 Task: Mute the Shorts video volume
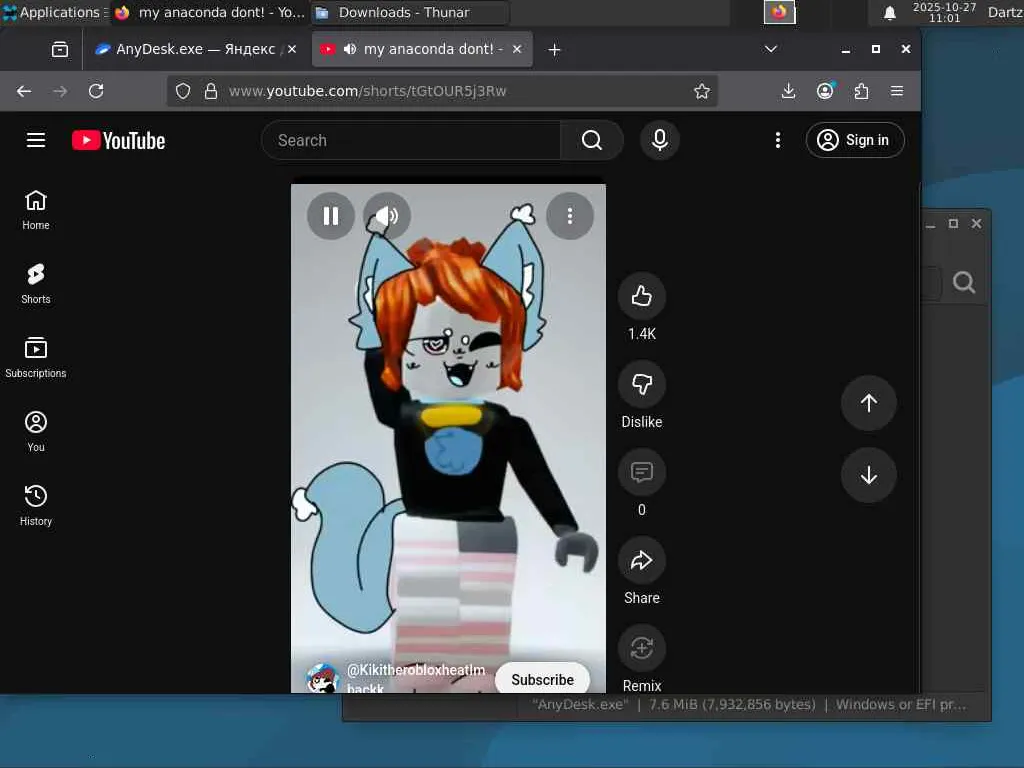click(x=387, y=216)
